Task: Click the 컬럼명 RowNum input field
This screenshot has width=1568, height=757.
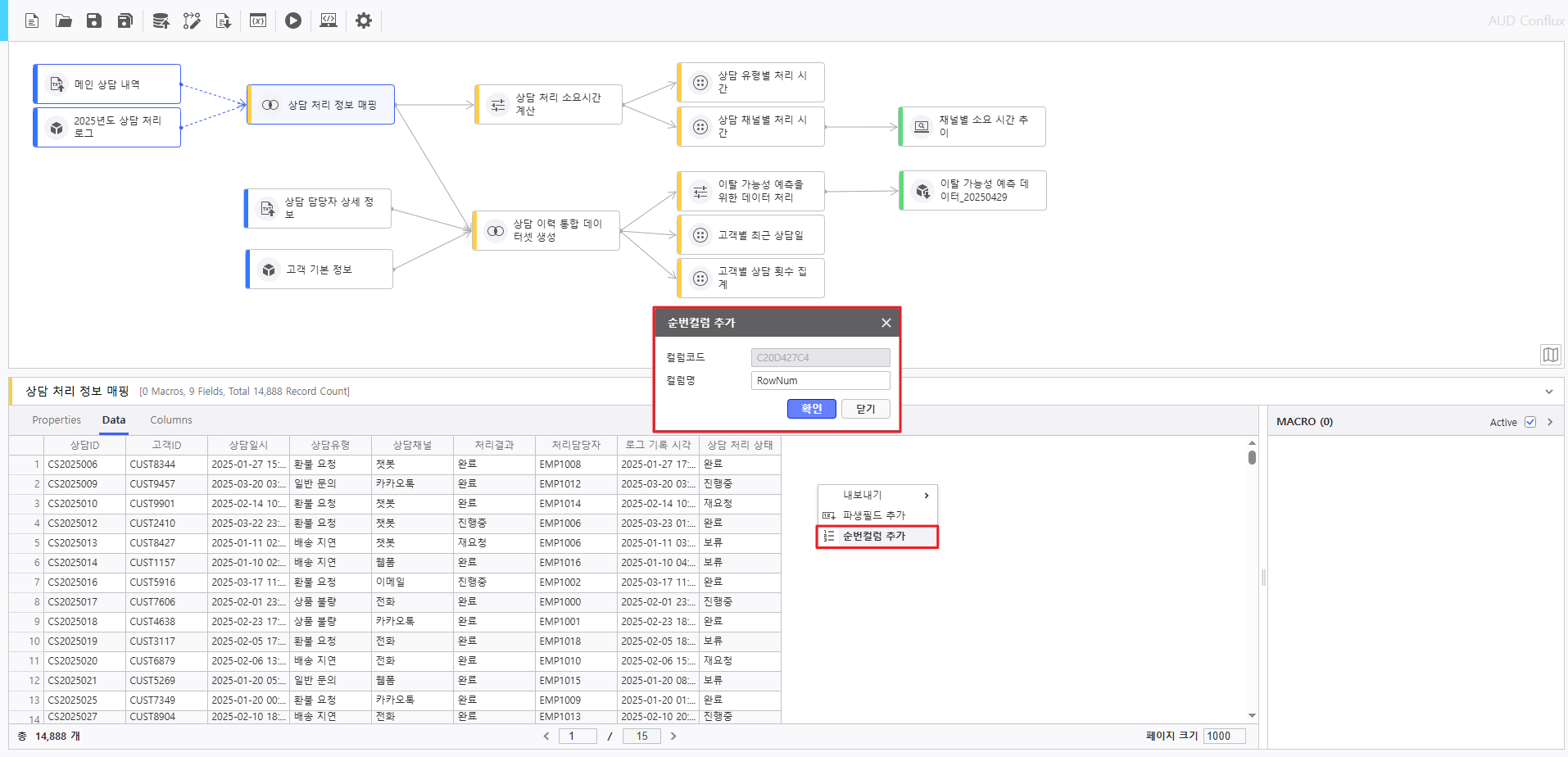Action: pyautogui.click(x=819, y=381)
